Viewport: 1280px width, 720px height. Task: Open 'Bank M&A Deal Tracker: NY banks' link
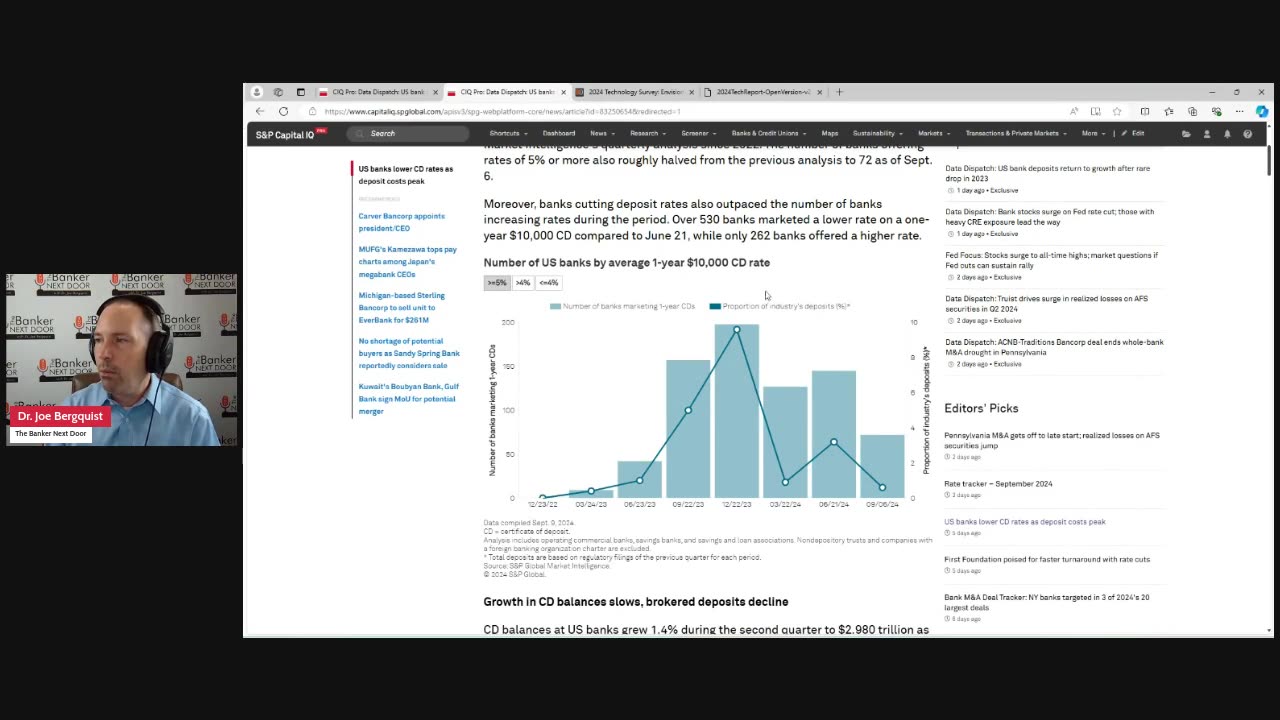[x=1046, y=602]
